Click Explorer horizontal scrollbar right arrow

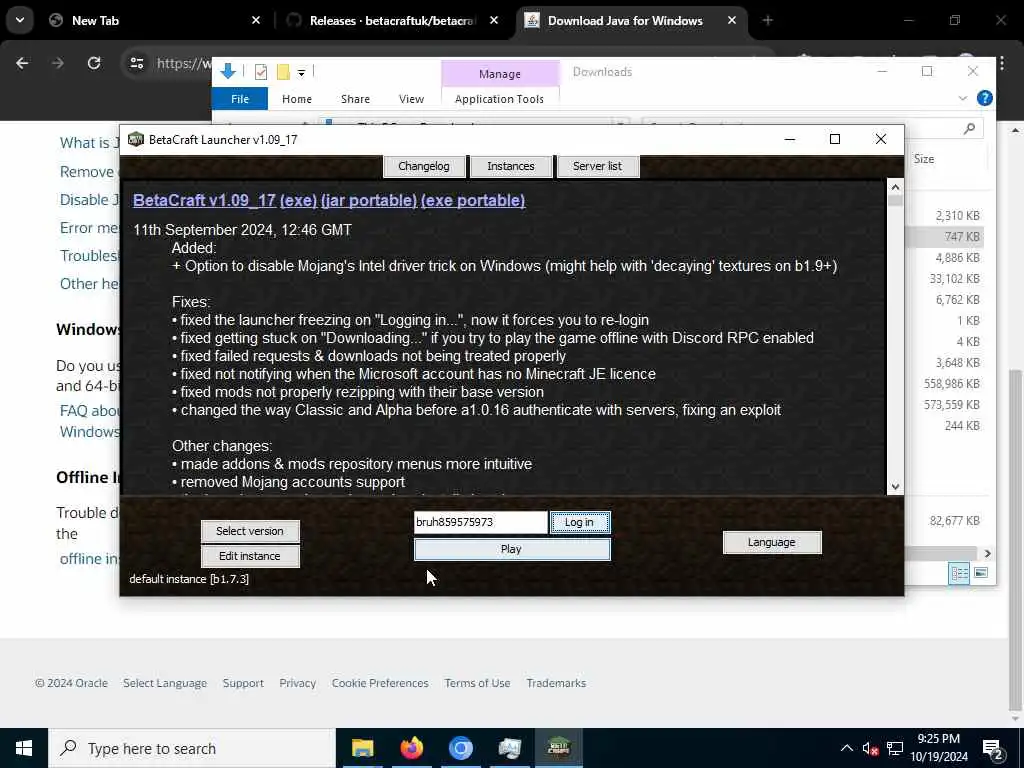click(987, 553)
